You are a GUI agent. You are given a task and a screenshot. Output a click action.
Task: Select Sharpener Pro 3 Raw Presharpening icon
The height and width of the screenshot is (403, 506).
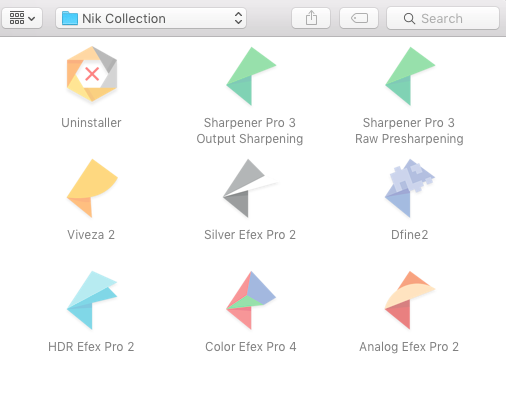(x=410, y=76)
